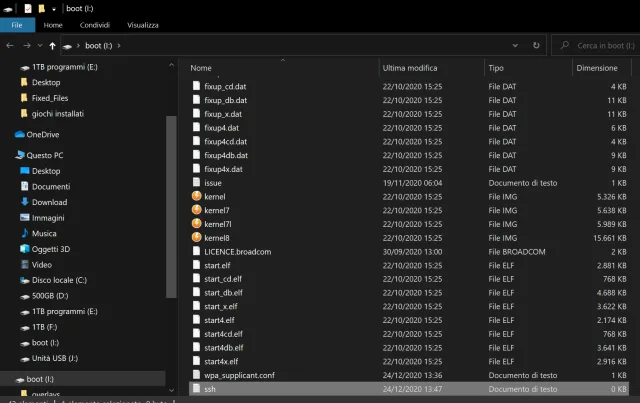Click the refresh button in address bar
The height and width of the screenshot is (403, 640).
(x=537, y=45)
